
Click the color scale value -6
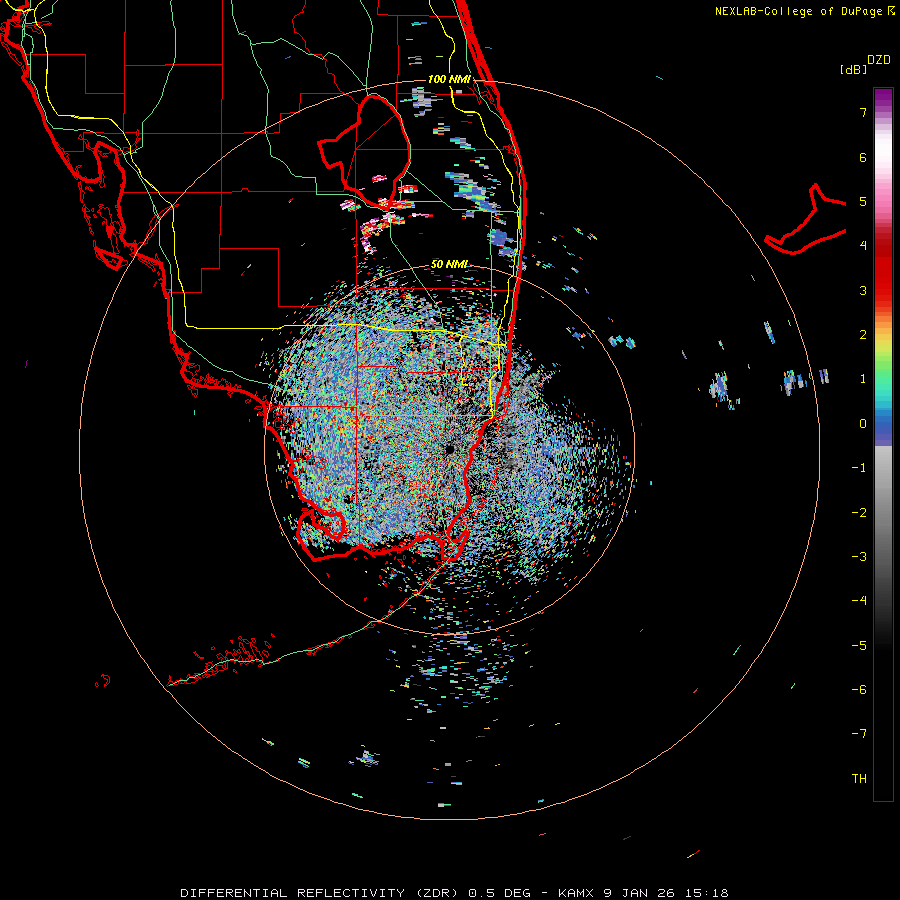pyautogui.click(x=859, y=690)
